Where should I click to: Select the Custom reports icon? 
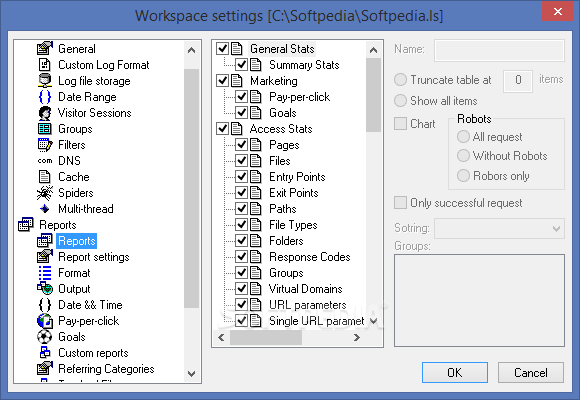(x=45, y=352)
